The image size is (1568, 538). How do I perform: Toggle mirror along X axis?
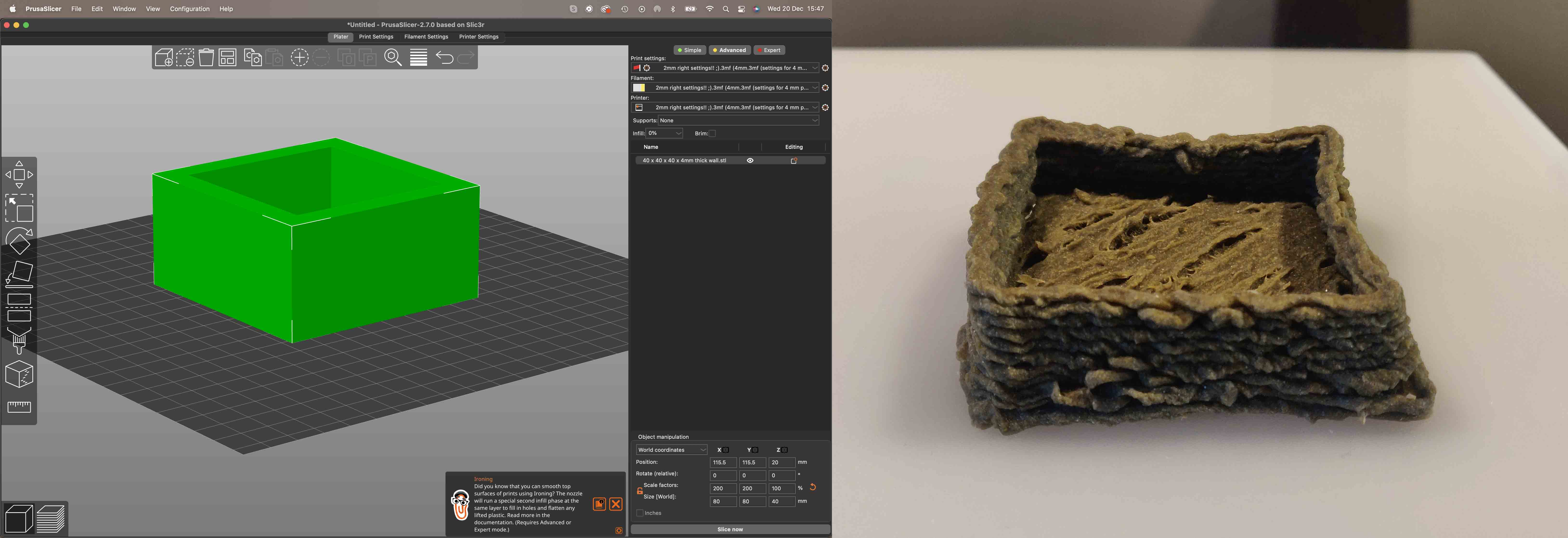726,450
